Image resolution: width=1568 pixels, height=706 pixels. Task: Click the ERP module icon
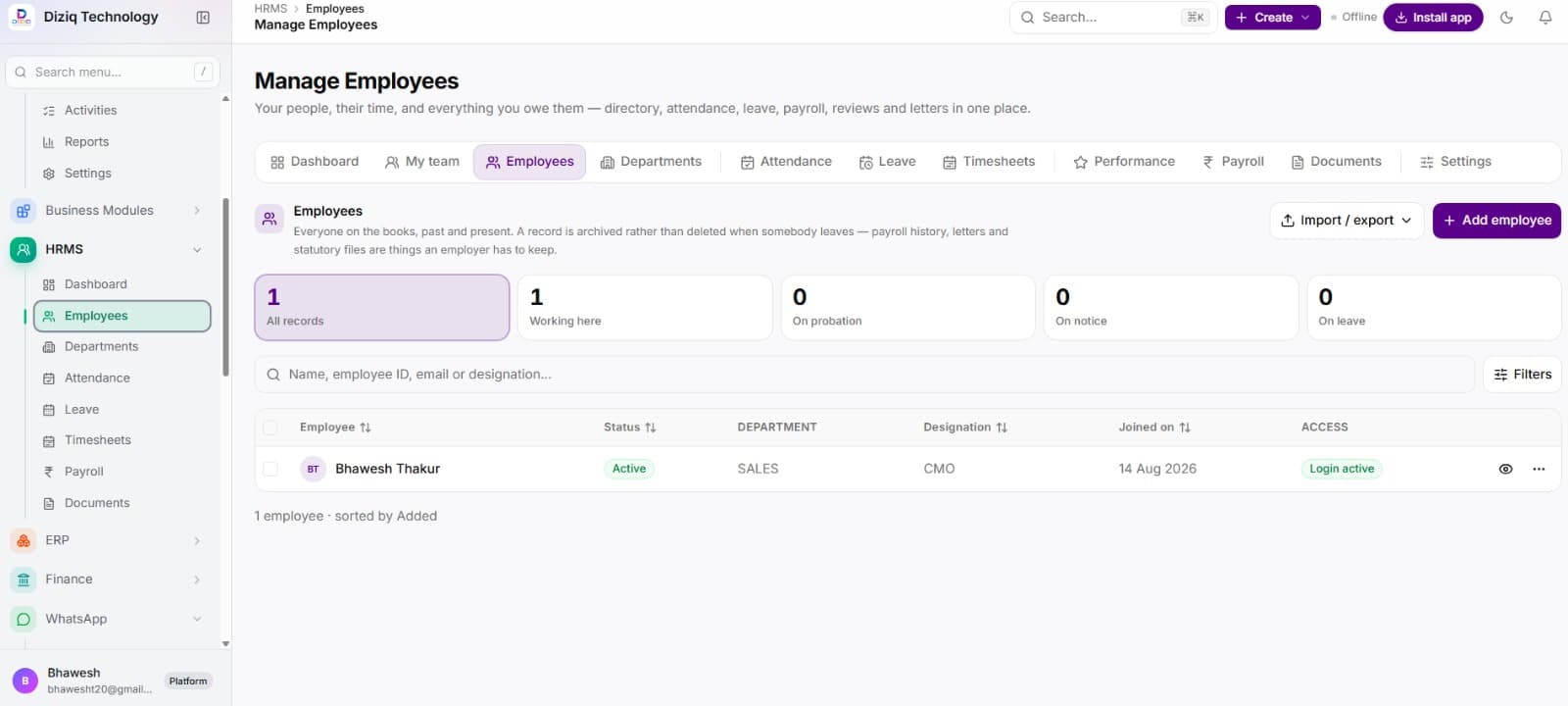(x=24, y=540)
